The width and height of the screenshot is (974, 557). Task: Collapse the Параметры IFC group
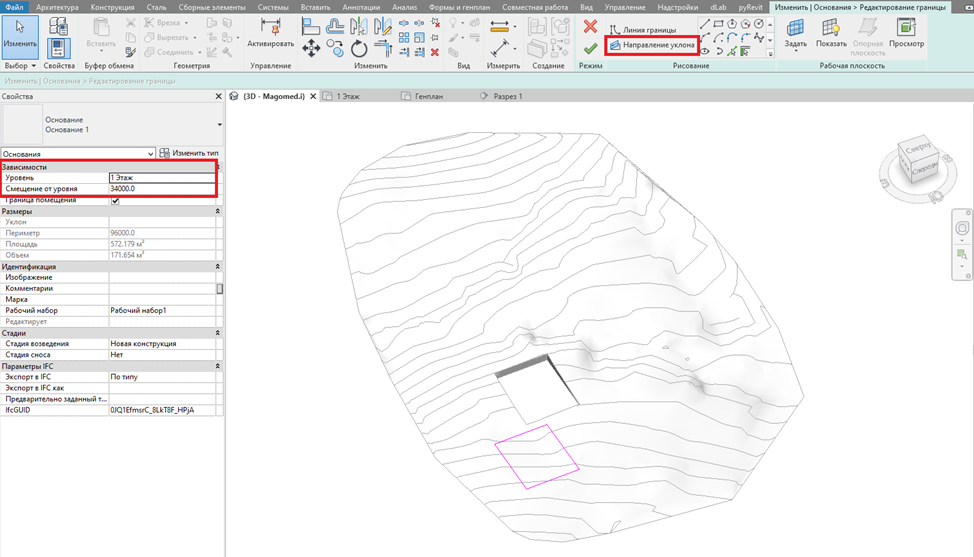(218, 366)
